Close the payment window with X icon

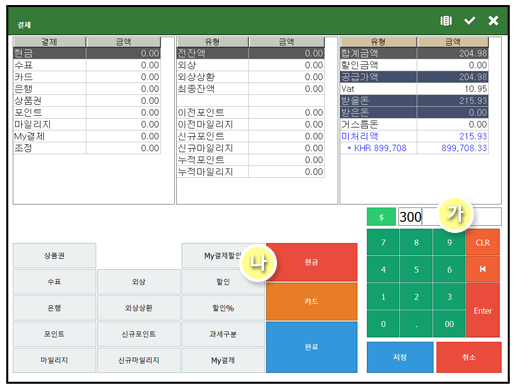coord(493,21)
